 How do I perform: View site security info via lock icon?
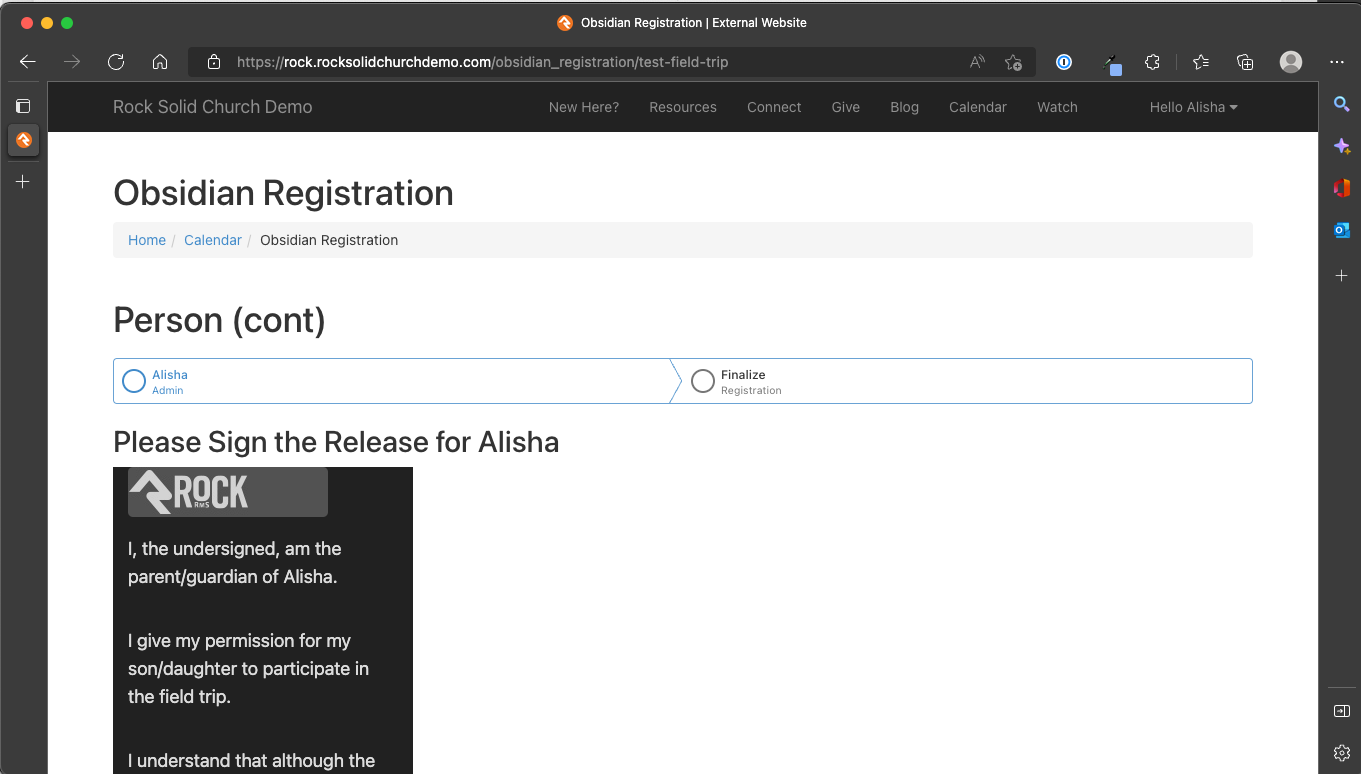click(213, 62)
